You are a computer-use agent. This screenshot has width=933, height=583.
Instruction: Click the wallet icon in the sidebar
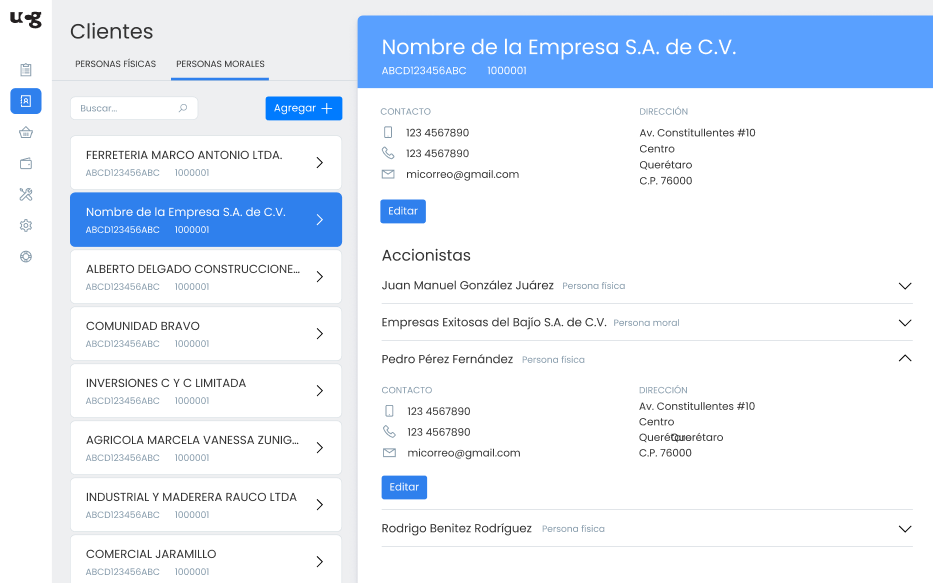pos(26,163)
